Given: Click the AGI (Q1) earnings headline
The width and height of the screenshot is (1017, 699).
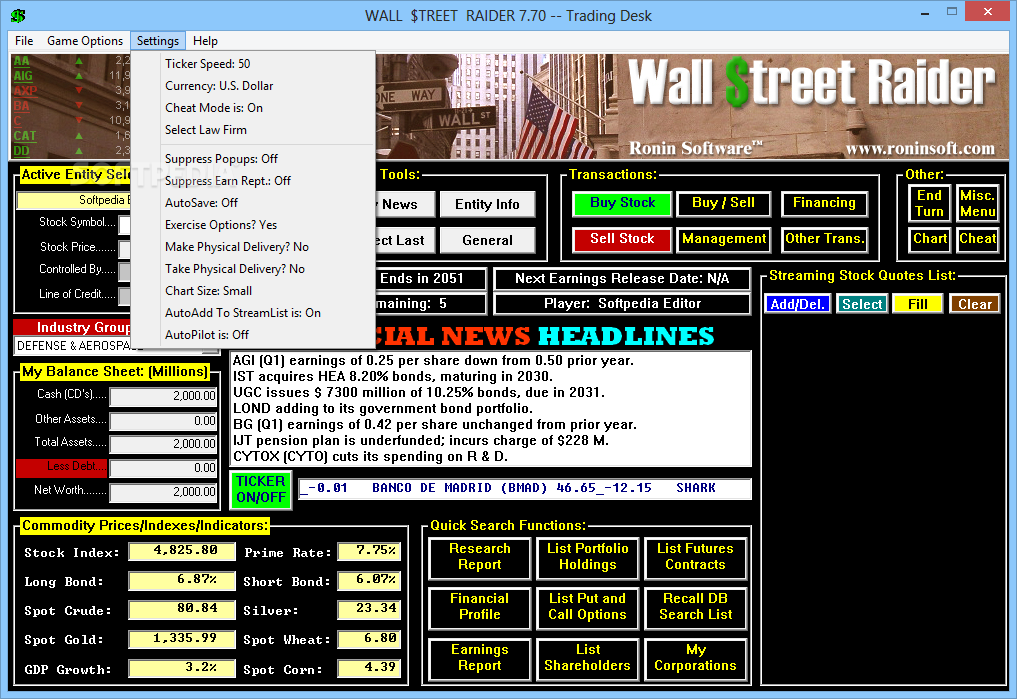Looking at the screenshot, I should (433, 361).
